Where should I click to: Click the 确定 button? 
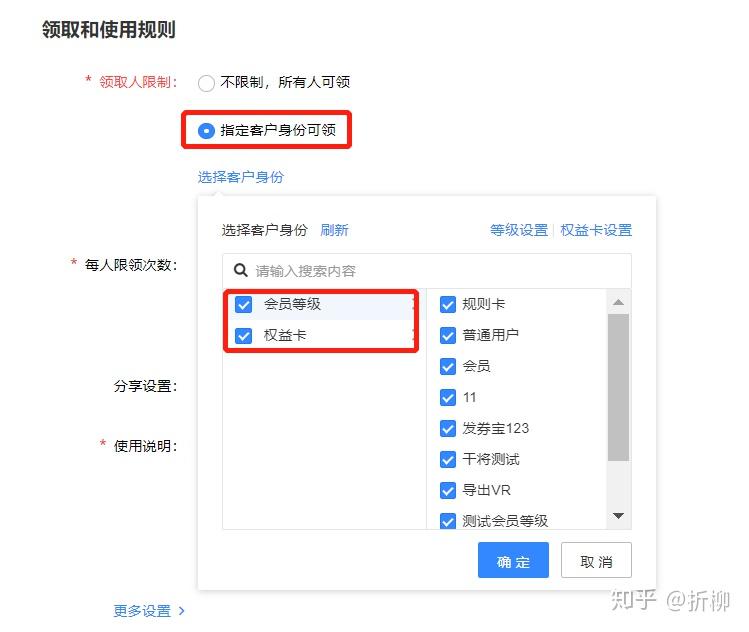point(514,560)
